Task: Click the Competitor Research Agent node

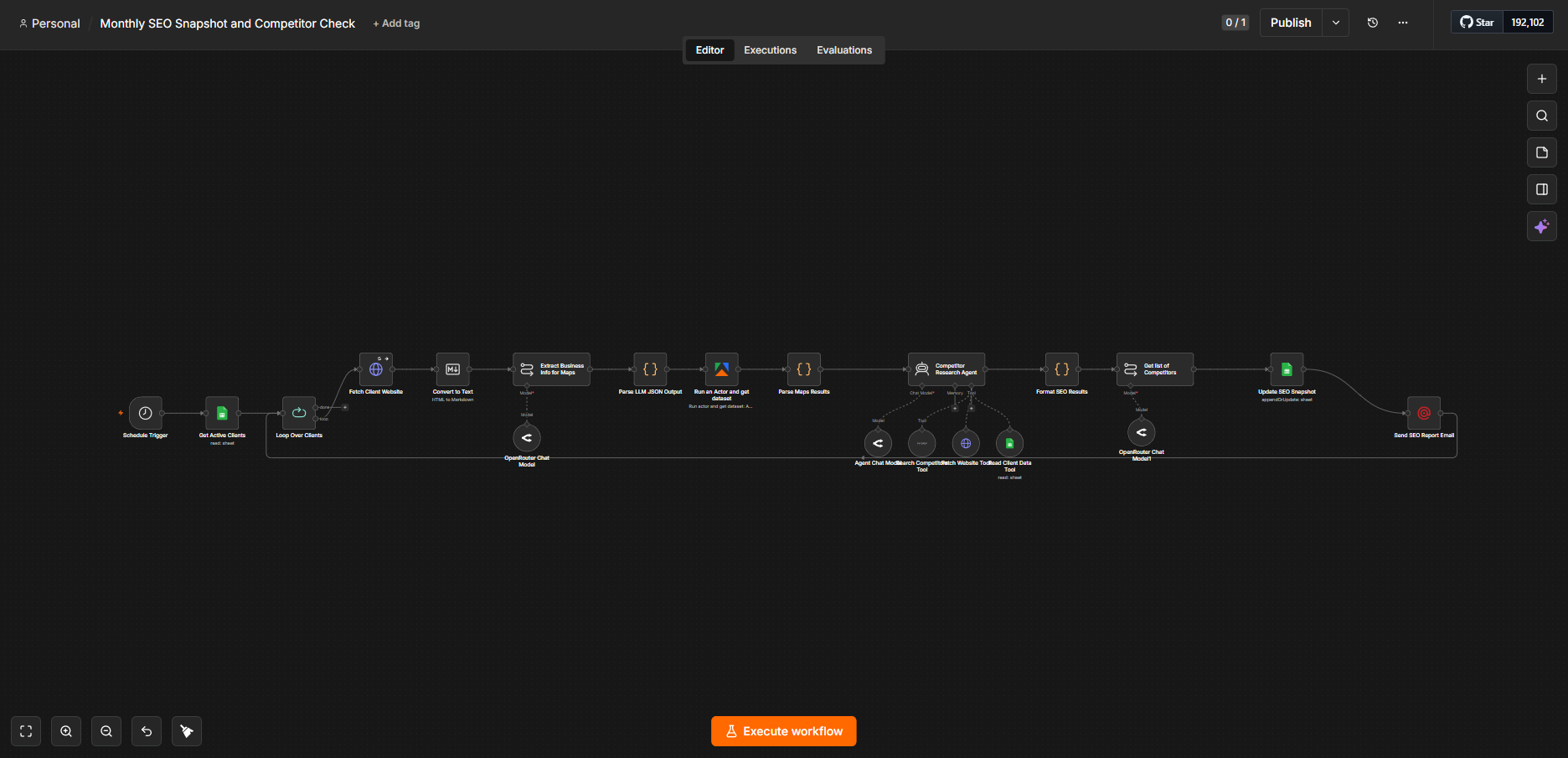Action: pos(946,369)
